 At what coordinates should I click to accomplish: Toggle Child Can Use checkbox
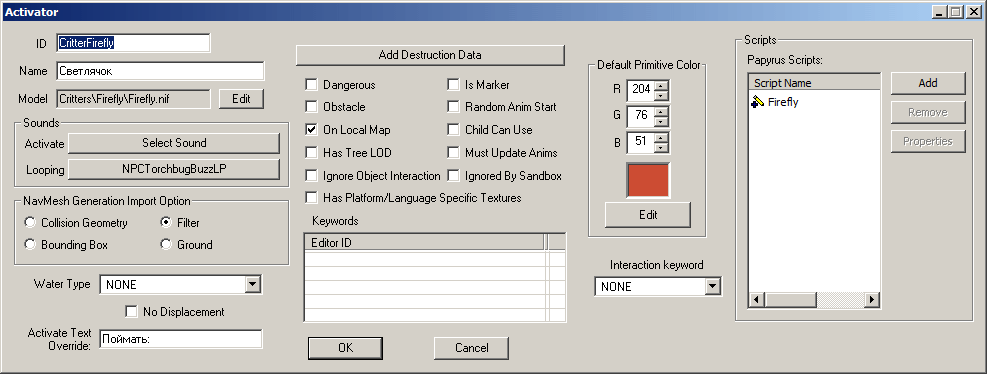(x=453, y=130)
